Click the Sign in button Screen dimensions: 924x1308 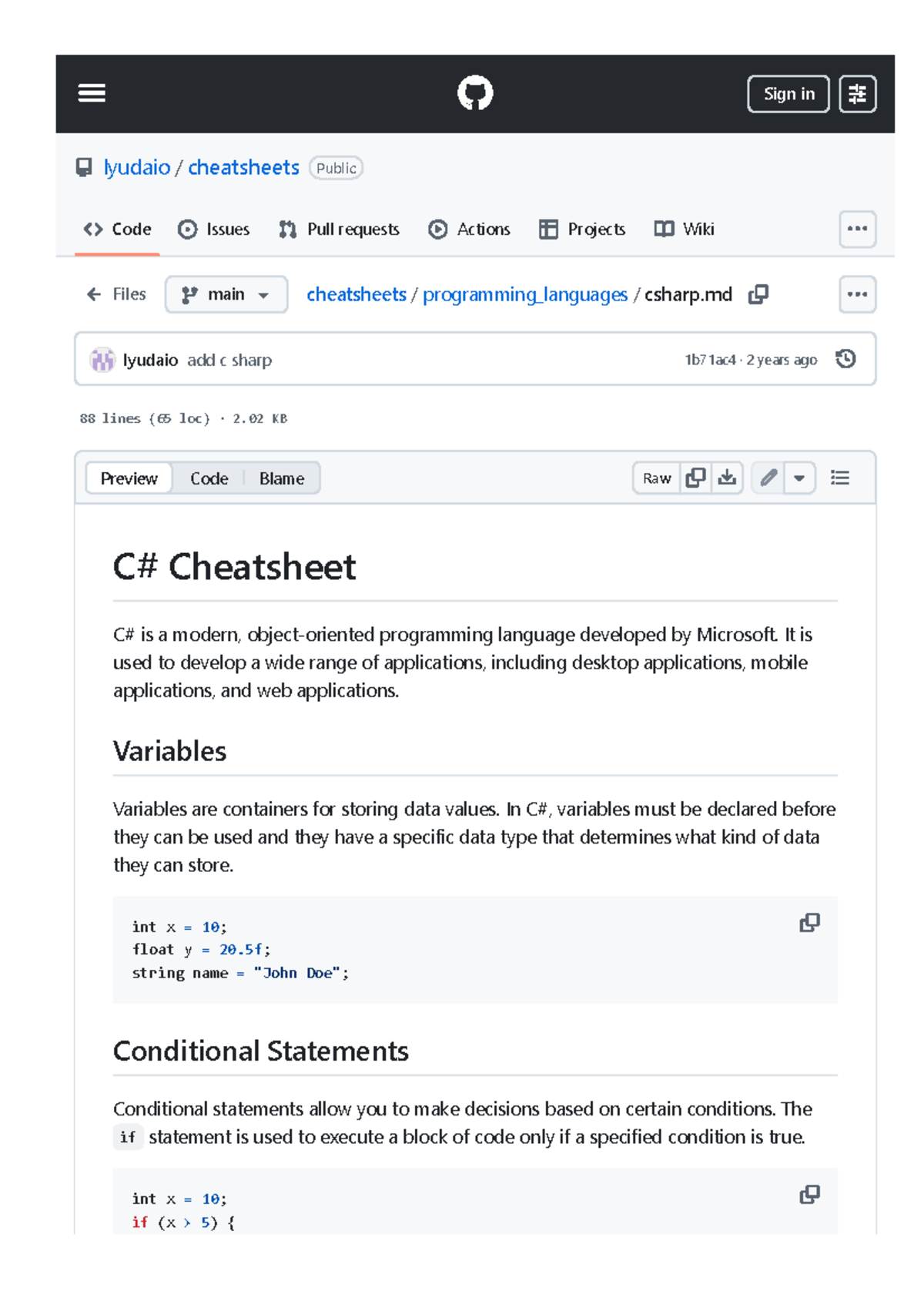pyautogui.click(x=788, y=93)
